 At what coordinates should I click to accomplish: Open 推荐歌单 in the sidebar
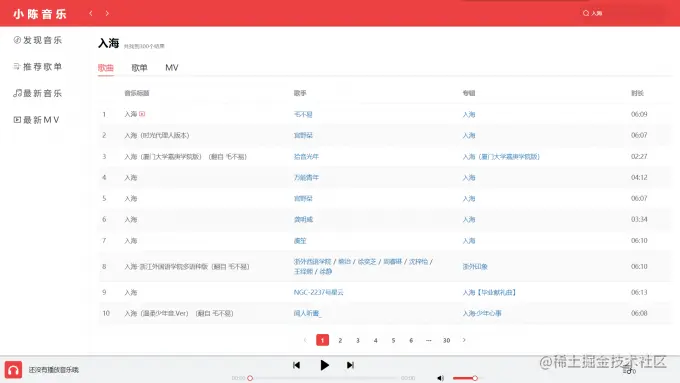click(x=38, y=66)
